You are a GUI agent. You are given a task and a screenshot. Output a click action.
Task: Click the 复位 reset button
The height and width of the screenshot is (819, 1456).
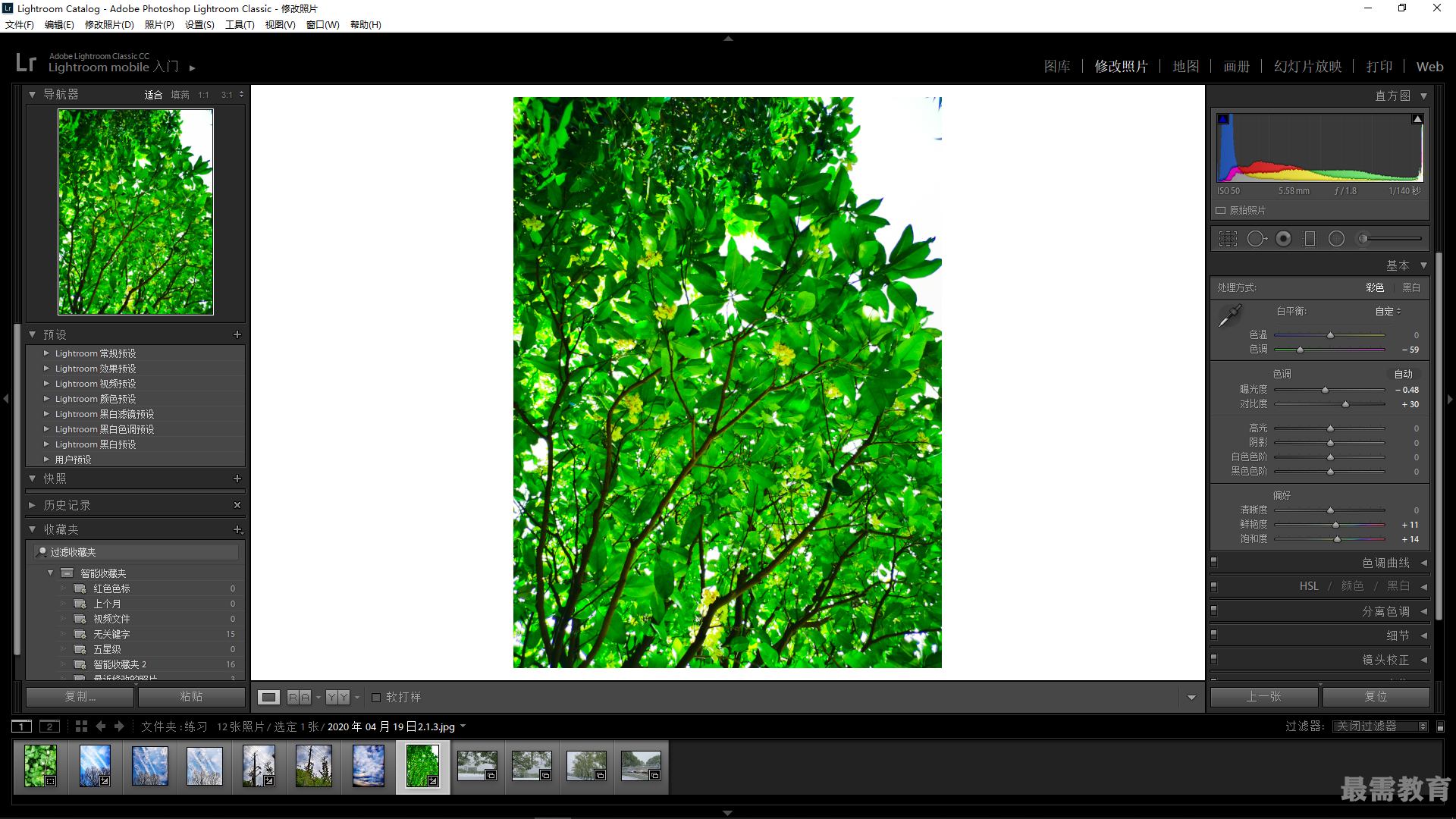point(1376,697)
